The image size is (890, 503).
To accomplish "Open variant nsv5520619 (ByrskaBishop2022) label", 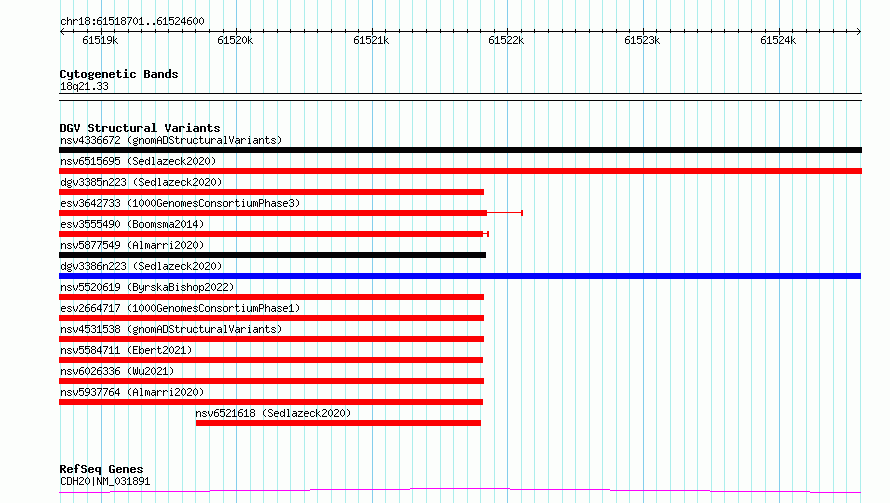I will click(147, 287).
